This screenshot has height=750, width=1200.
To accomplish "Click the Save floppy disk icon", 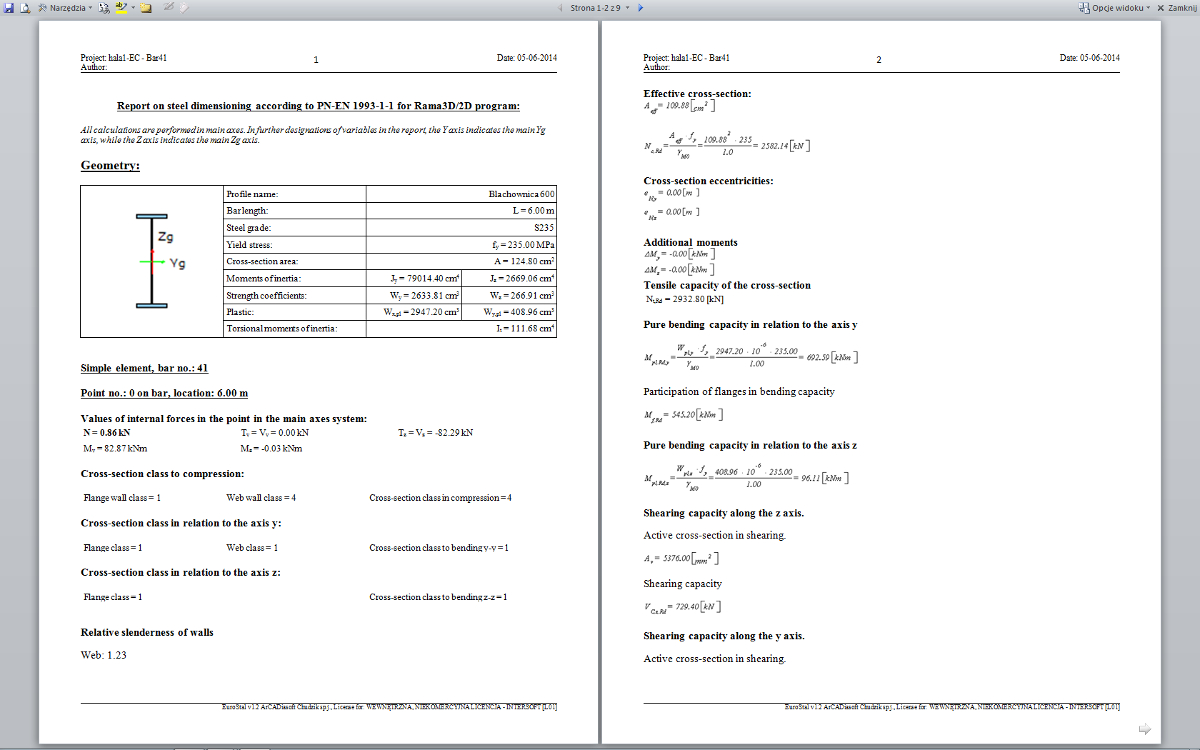I will 9,8.
